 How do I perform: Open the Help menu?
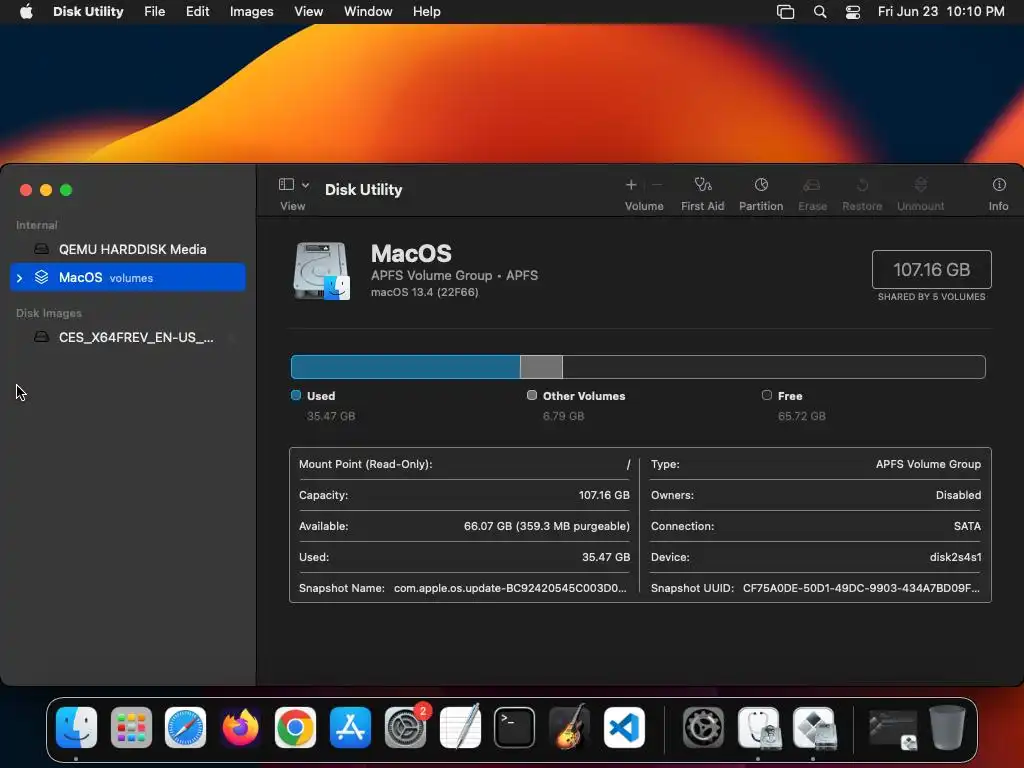click(426, 12)
